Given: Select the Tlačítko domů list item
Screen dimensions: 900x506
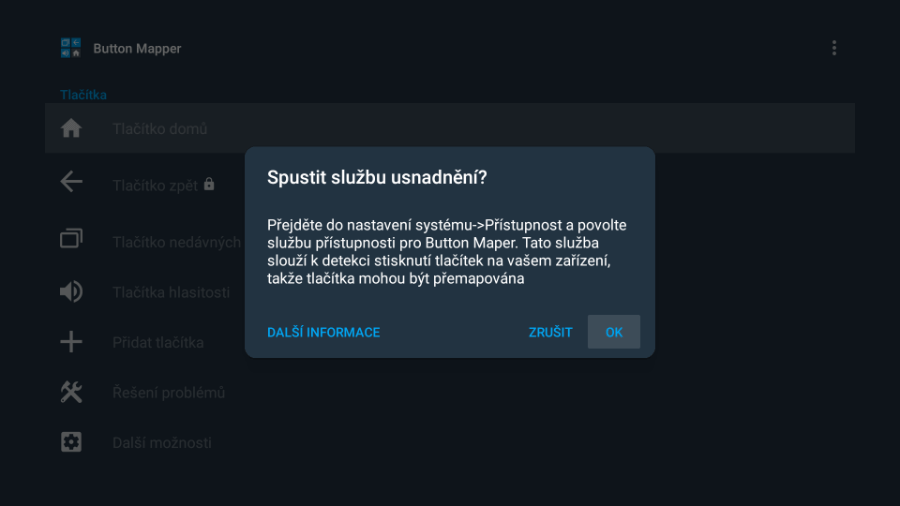Looking at the screenshot, I should 449,128.
